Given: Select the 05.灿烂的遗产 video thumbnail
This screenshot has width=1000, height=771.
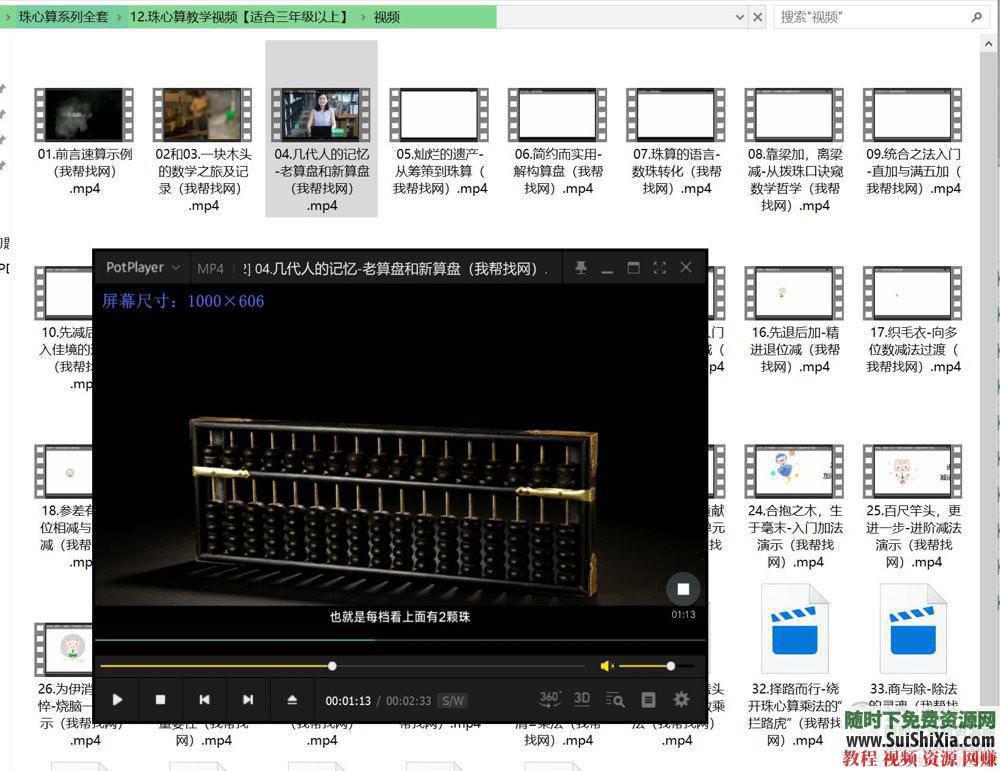Looking at the screenshot, I should 439,113.
